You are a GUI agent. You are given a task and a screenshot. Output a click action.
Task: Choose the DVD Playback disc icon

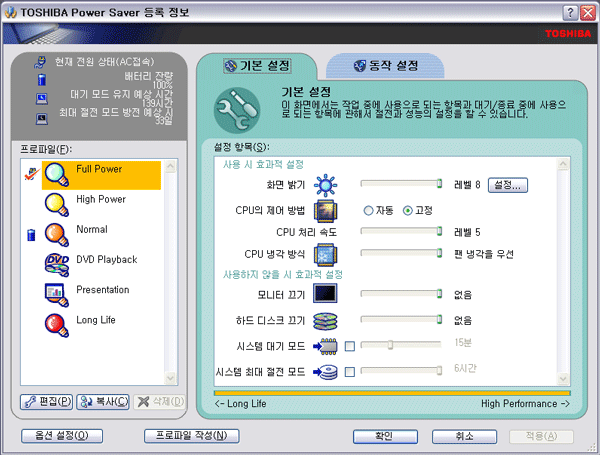point(57,265)
